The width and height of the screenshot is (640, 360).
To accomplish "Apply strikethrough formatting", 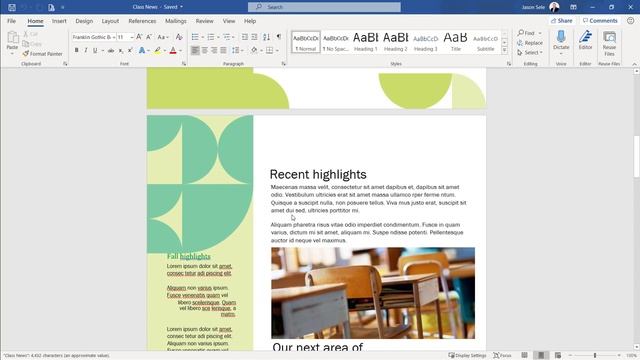I will (x=111, y=51).
